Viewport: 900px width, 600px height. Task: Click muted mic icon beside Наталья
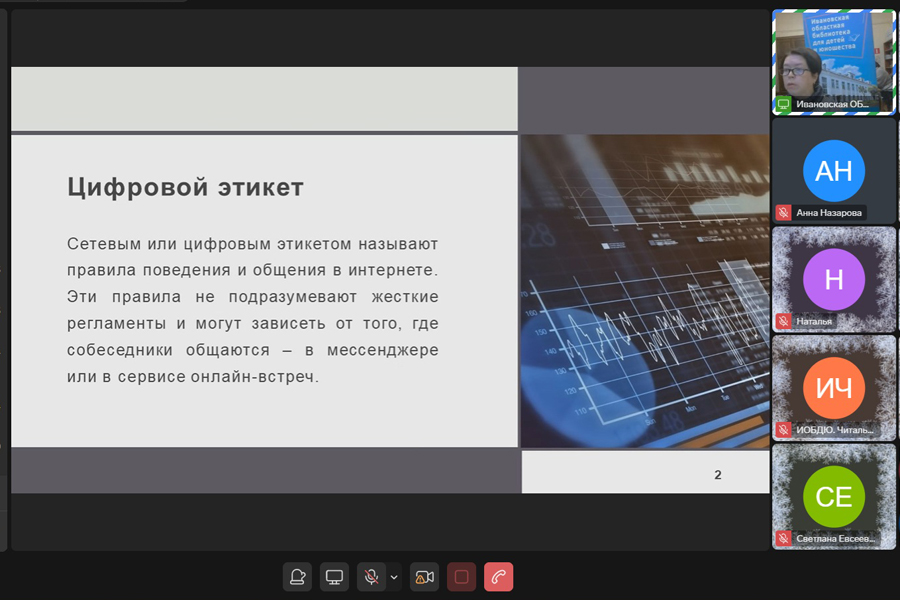(783, 321)
